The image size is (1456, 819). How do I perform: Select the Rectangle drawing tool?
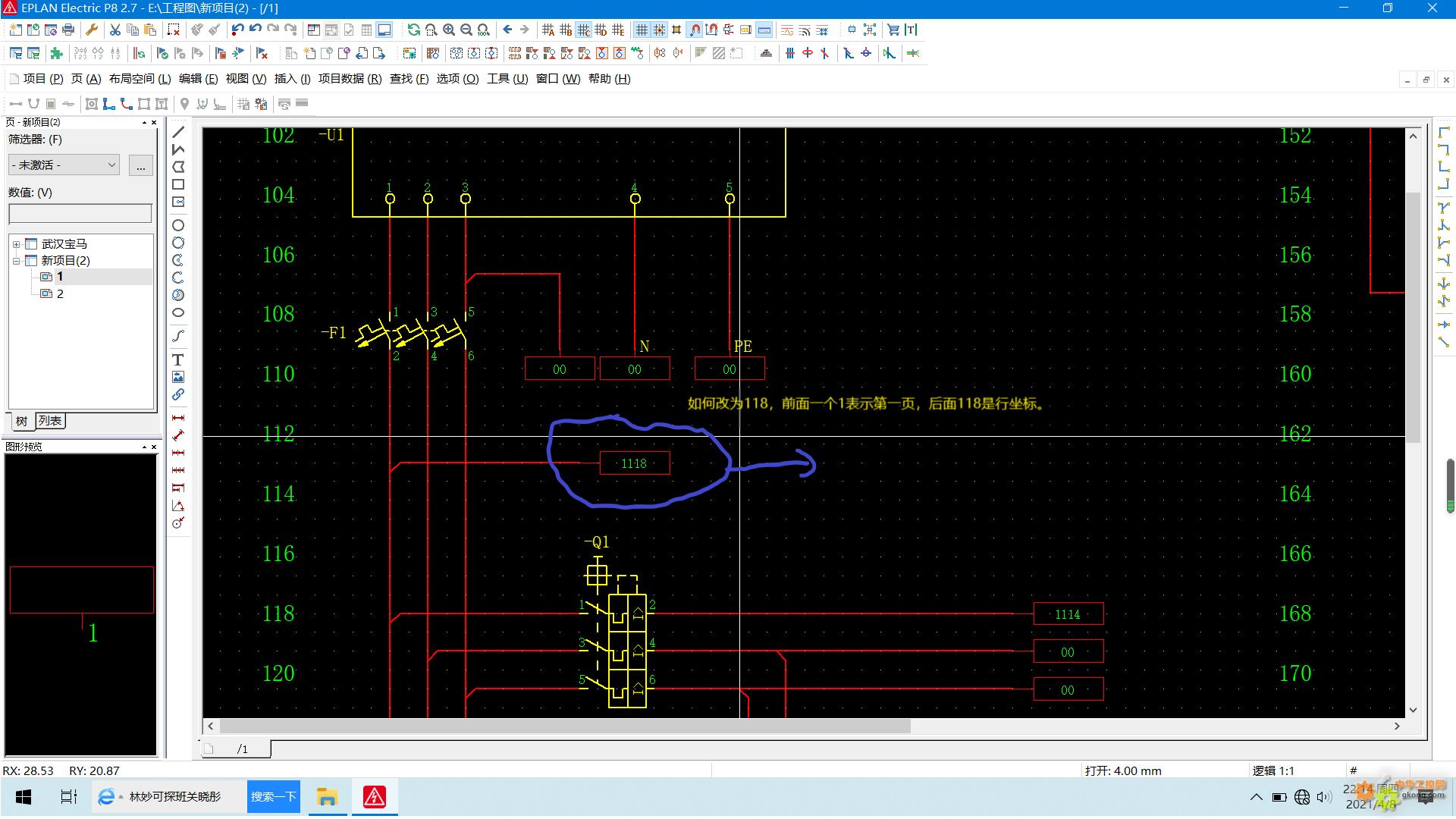coord(178,184)
